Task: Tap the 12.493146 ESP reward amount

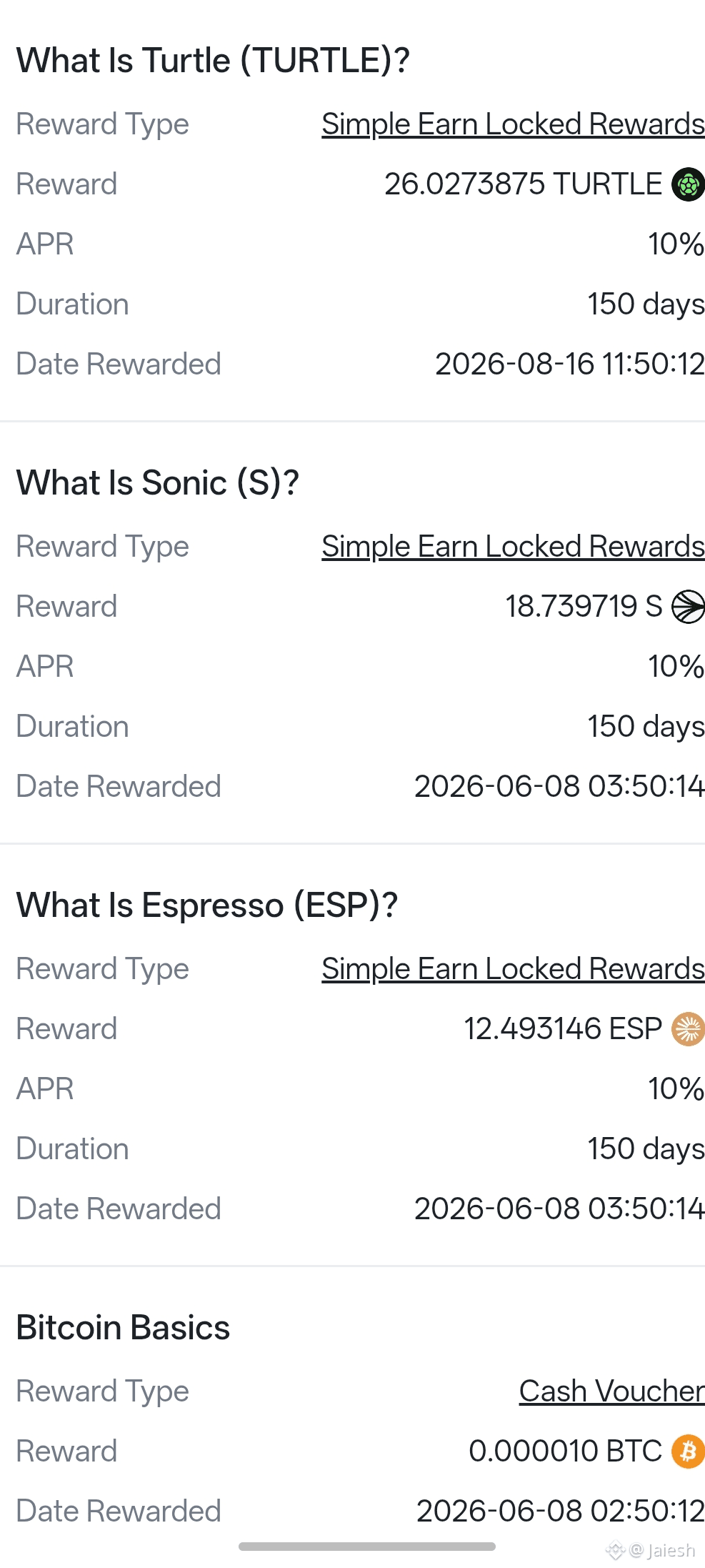Action: 563,1029
